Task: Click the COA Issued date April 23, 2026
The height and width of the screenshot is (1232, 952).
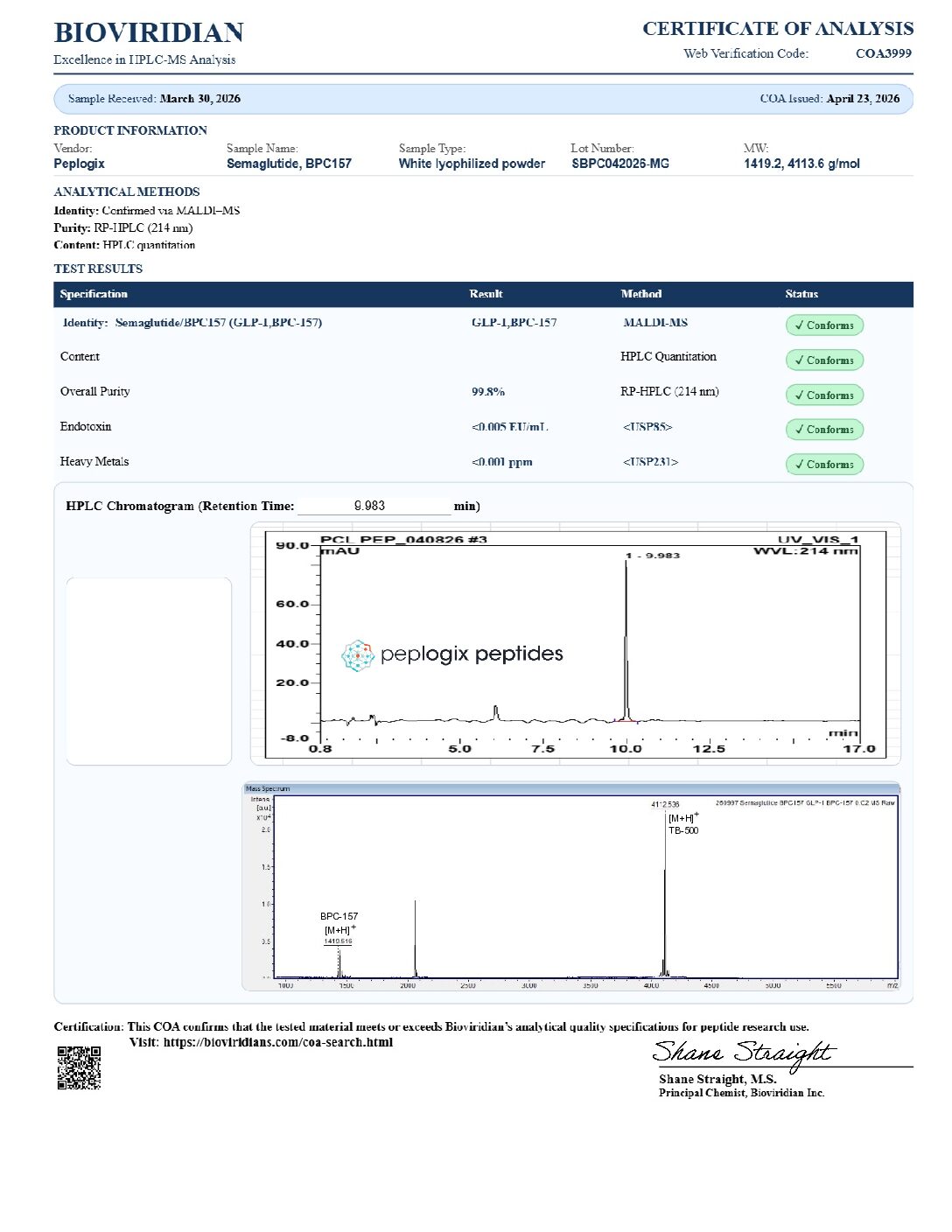Action: click(x=863, y=99)
